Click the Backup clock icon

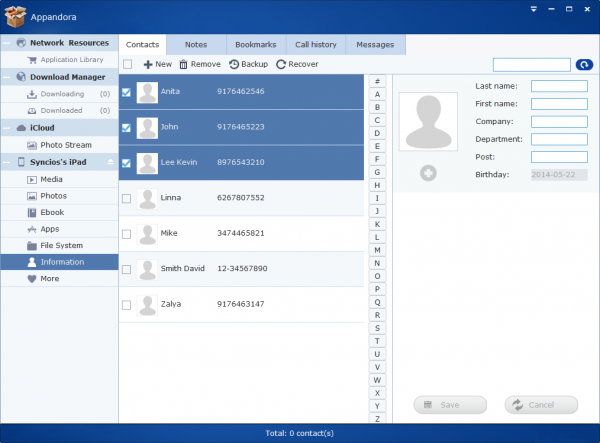click(234, 64)
